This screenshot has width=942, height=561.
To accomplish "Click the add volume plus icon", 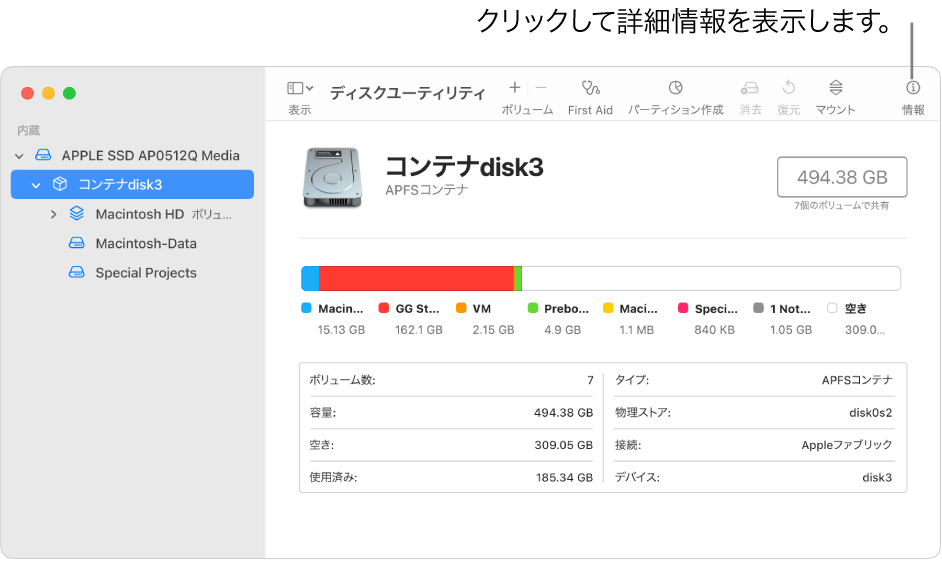I will click(514, 88).
